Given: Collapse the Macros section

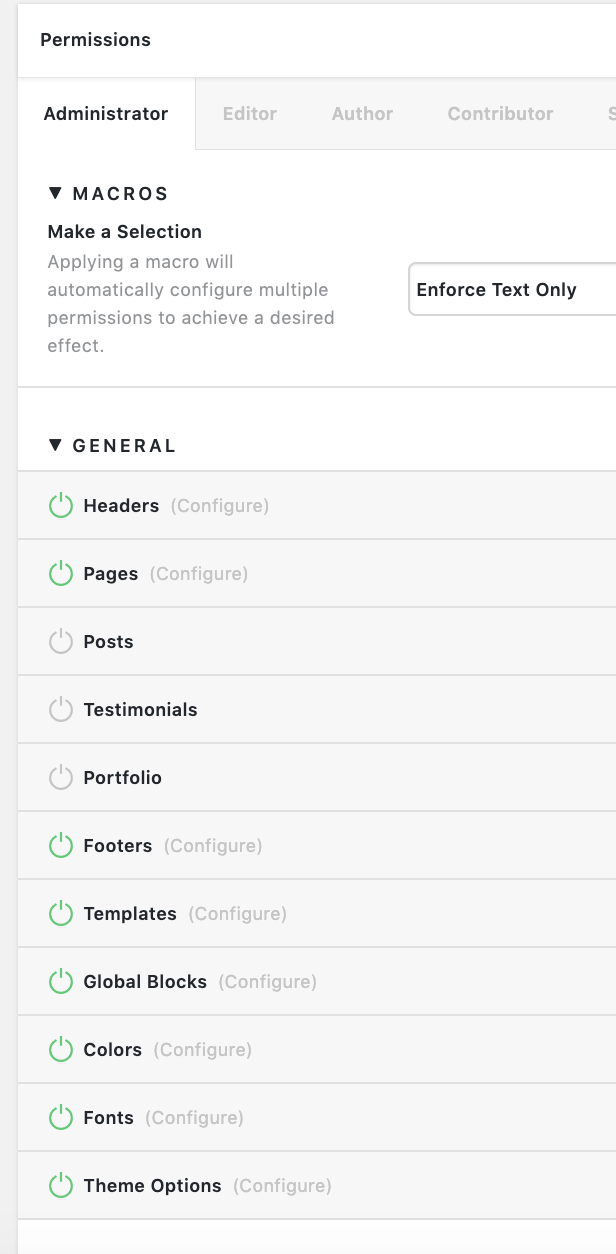Looking at the screenshot, I should coord(56,194).
